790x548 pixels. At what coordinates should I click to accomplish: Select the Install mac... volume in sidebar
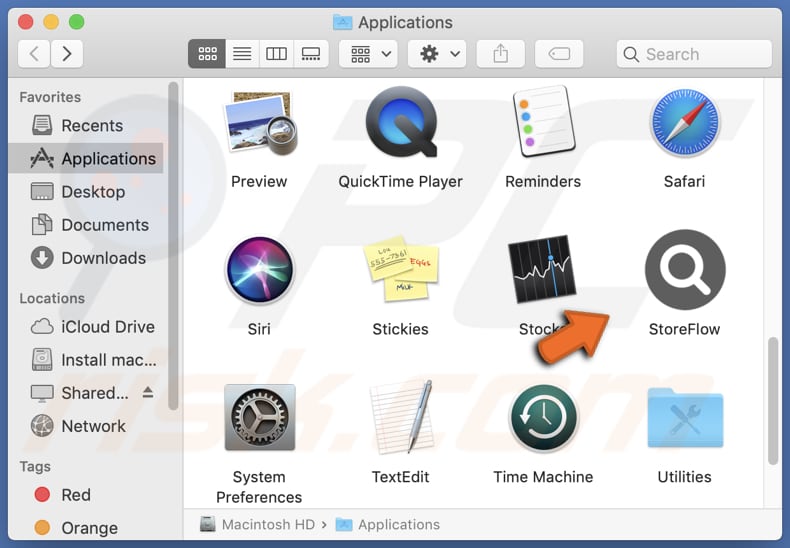pos(86,360)
